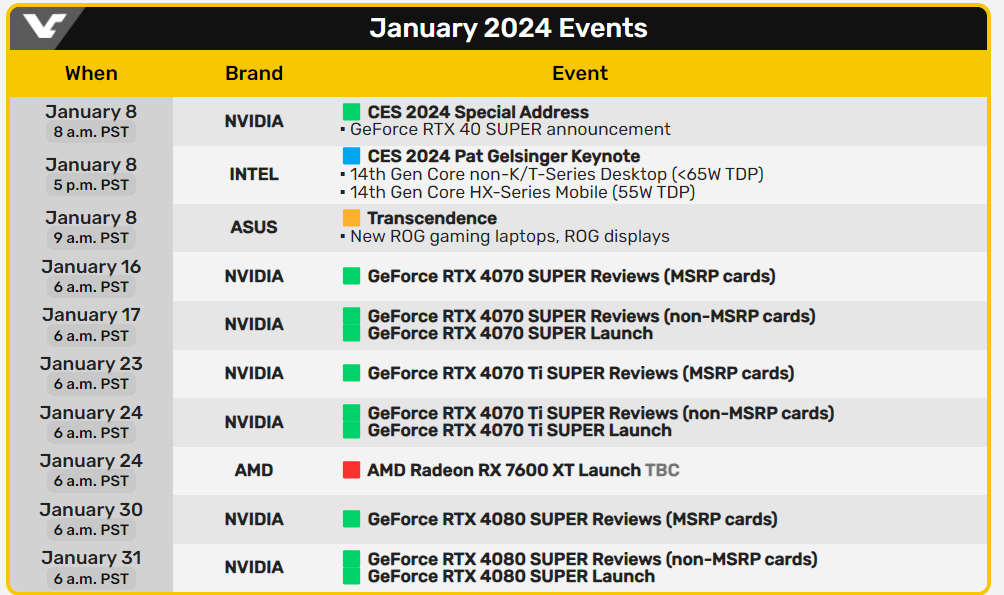Select 'GeForce RTX 4070 Ti SUPER Launch' text
Viewport: 1004px width, 595px height.
519,430
